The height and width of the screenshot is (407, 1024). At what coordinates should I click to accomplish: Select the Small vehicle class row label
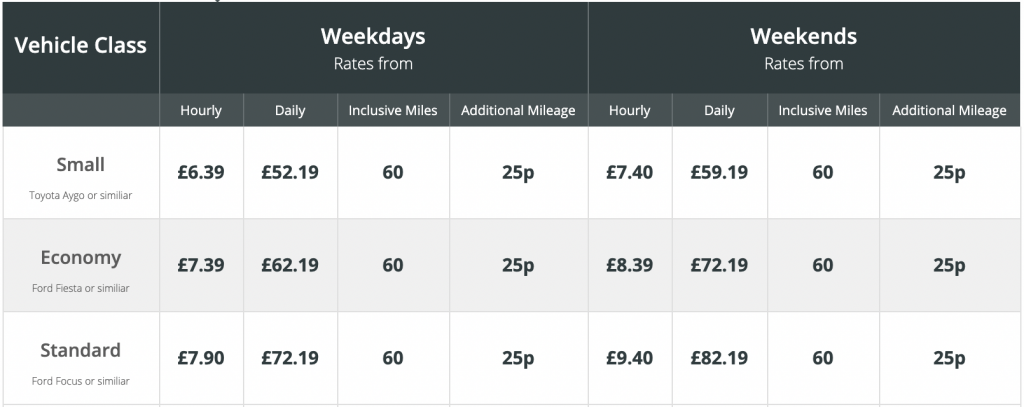pos(80,165)
